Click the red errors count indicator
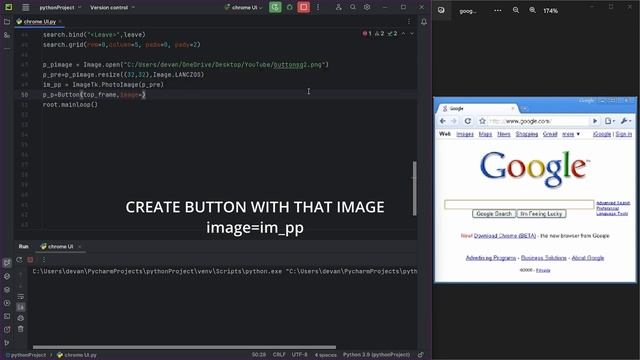Screen dimensions: 640x360 point(367,33)
